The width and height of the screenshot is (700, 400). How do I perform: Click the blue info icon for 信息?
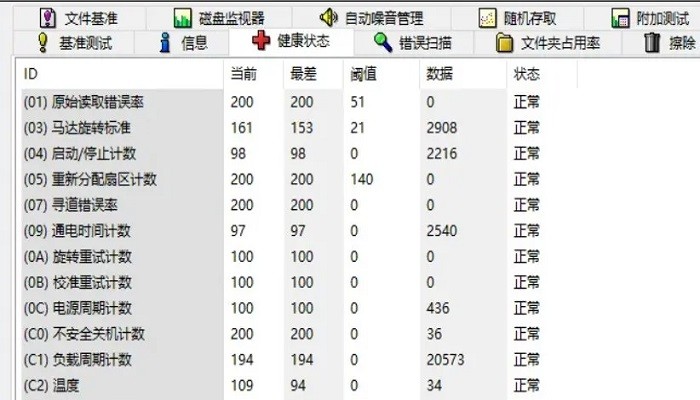[165, 43]
